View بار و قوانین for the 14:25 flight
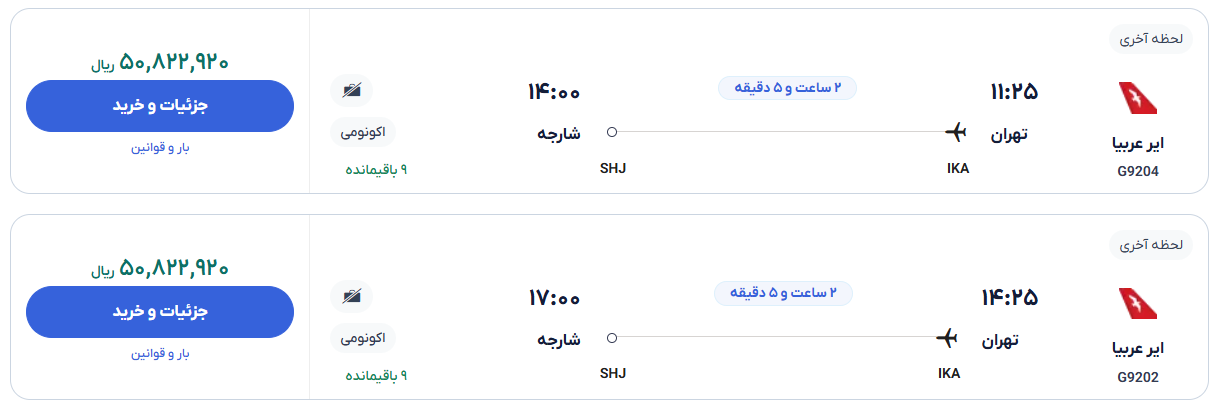The width and height of the screenshot is (1217, 406). click(x=160, y=354)
